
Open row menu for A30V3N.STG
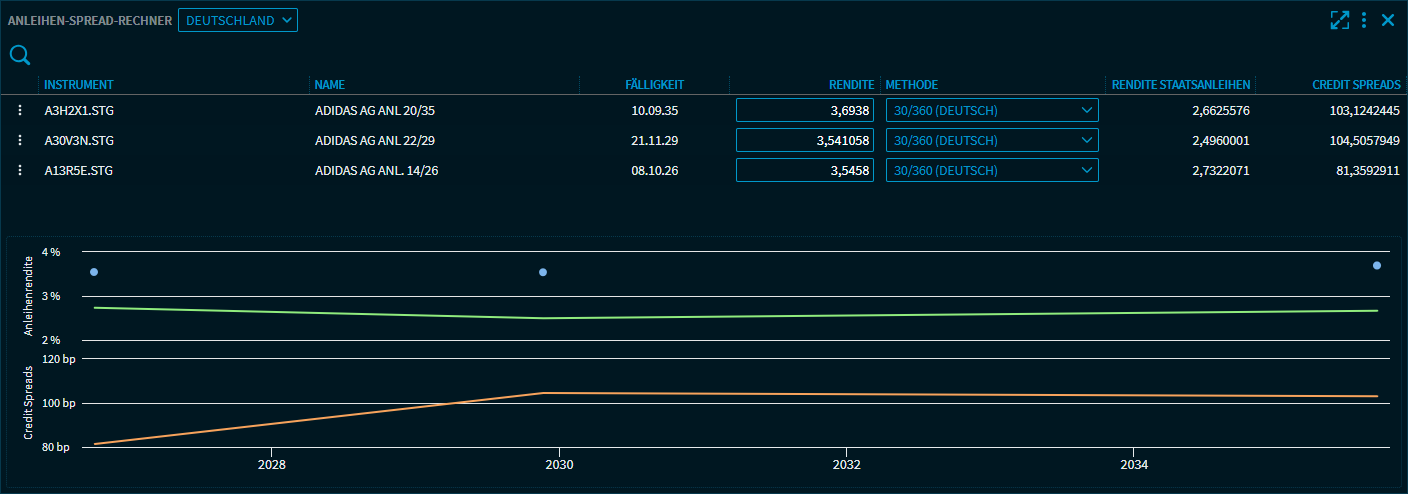click(20, 141)
